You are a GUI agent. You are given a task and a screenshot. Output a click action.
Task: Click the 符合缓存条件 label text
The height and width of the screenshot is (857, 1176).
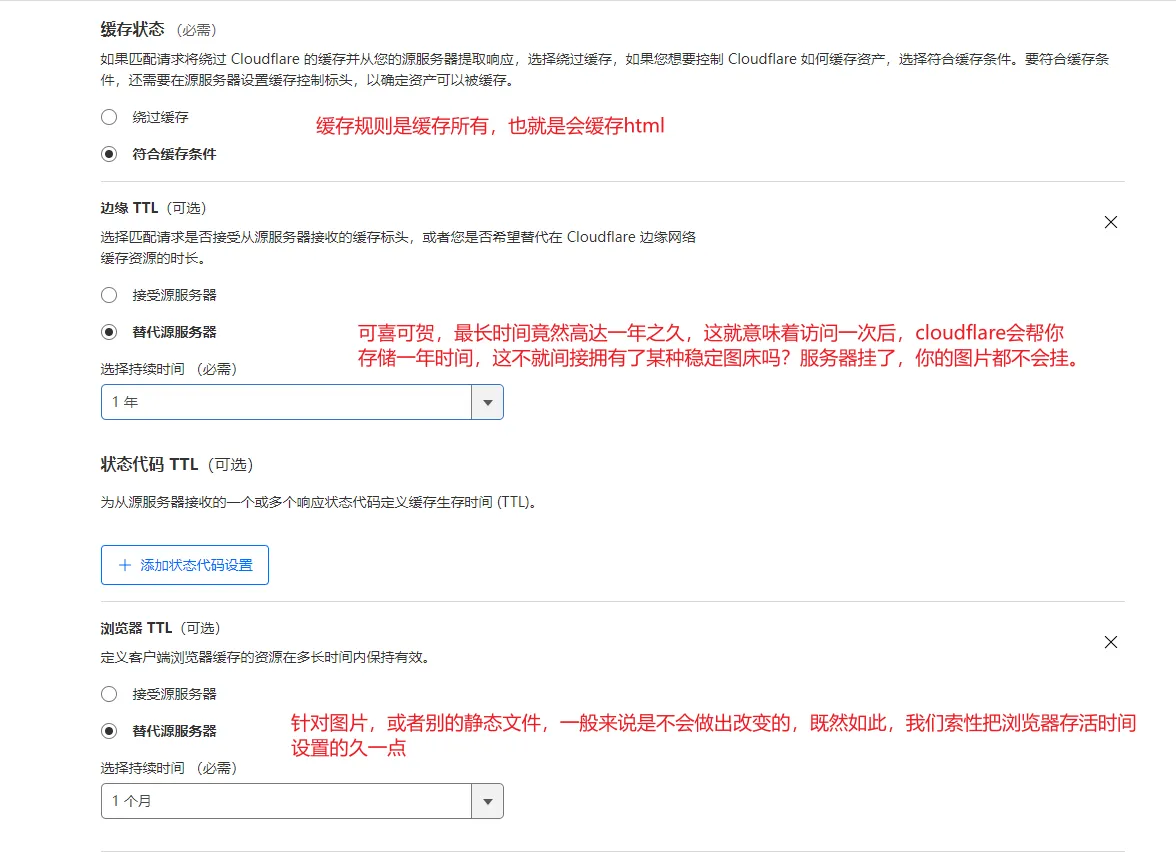pos(174,154)
